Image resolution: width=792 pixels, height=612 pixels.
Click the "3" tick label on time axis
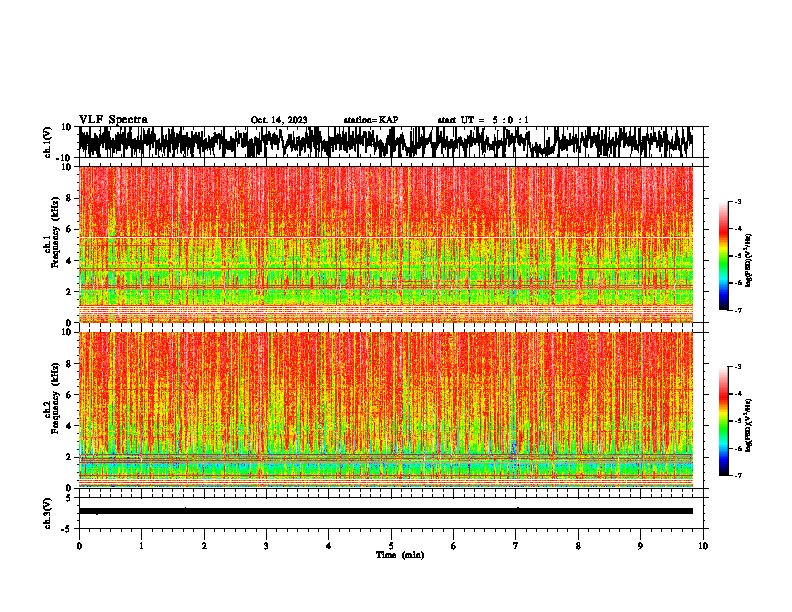(266, 546)
